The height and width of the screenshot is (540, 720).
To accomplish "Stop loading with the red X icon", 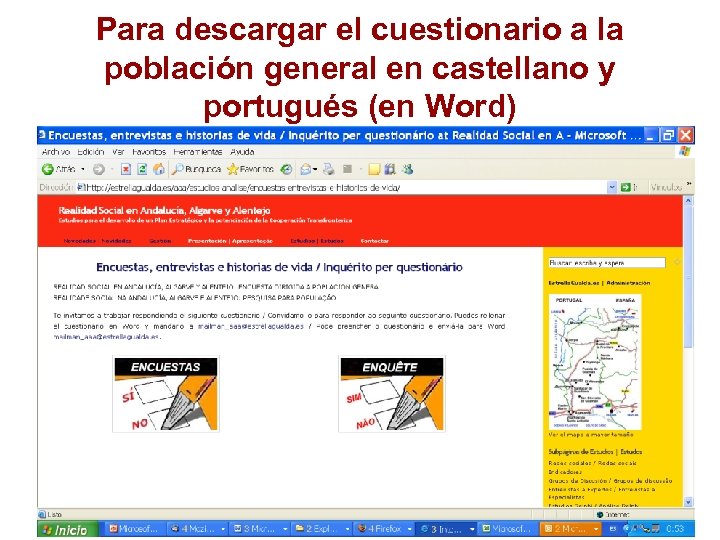I will [x=125, y=169].
